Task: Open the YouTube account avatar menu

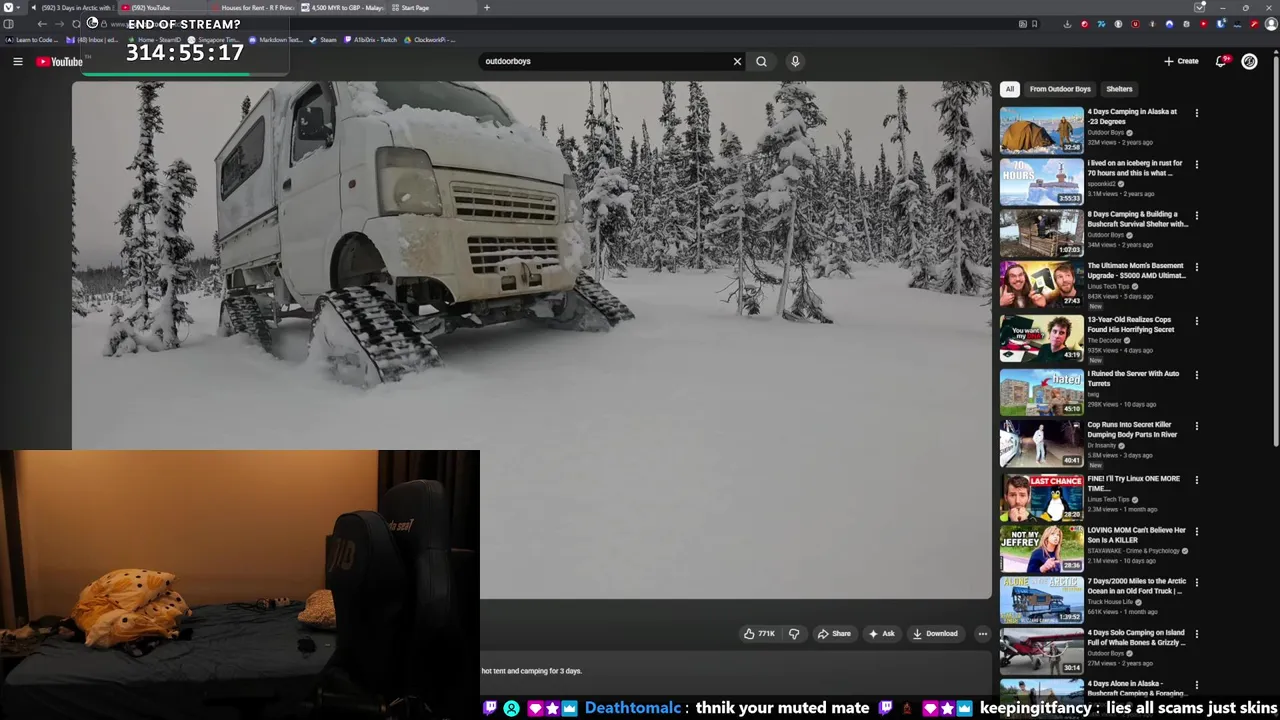Action: pos(1249,61)
